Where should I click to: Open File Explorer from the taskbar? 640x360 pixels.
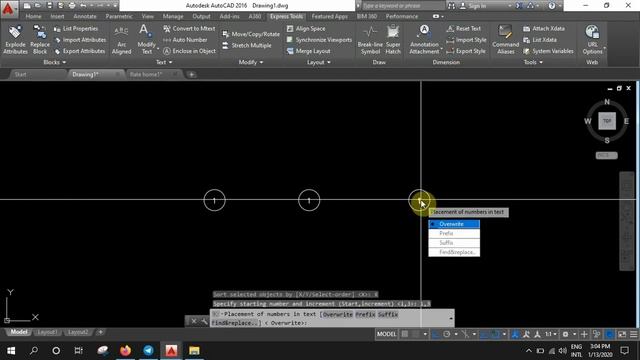click(194, 351)
